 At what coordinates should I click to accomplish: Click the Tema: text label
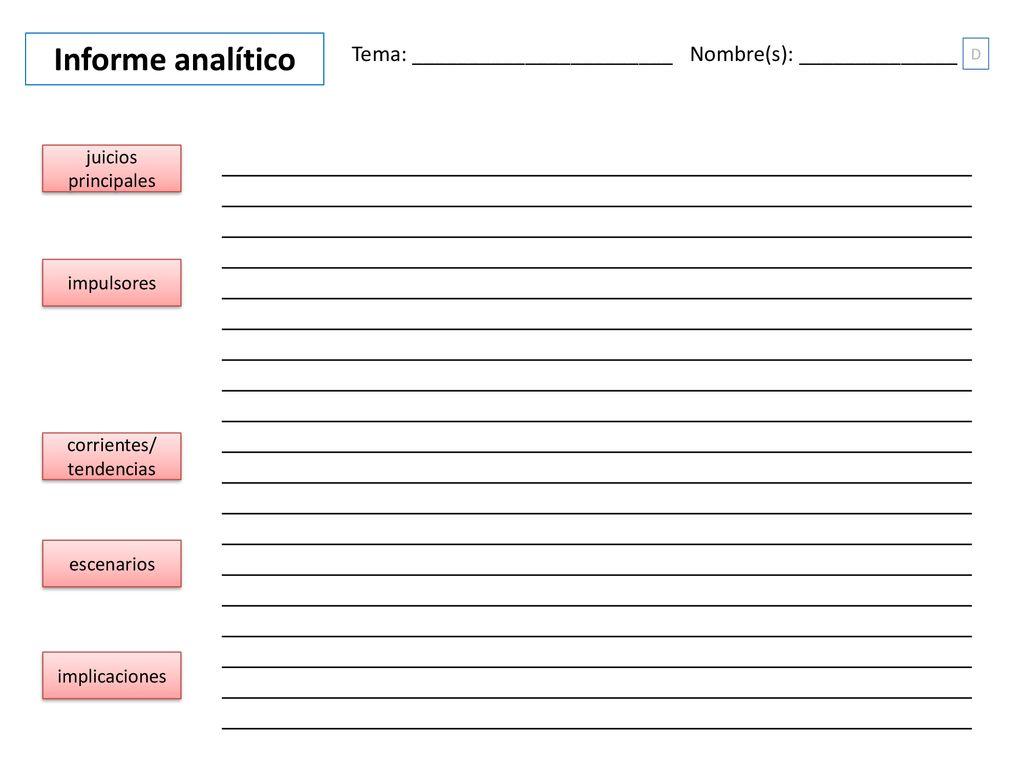pos(379,54)
